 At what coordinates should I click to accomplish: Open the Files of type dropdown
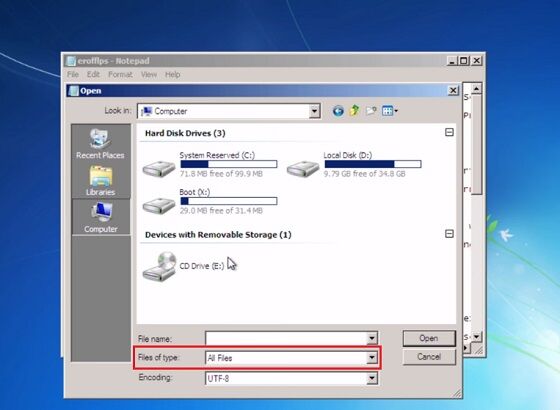(x=372, y=358)
